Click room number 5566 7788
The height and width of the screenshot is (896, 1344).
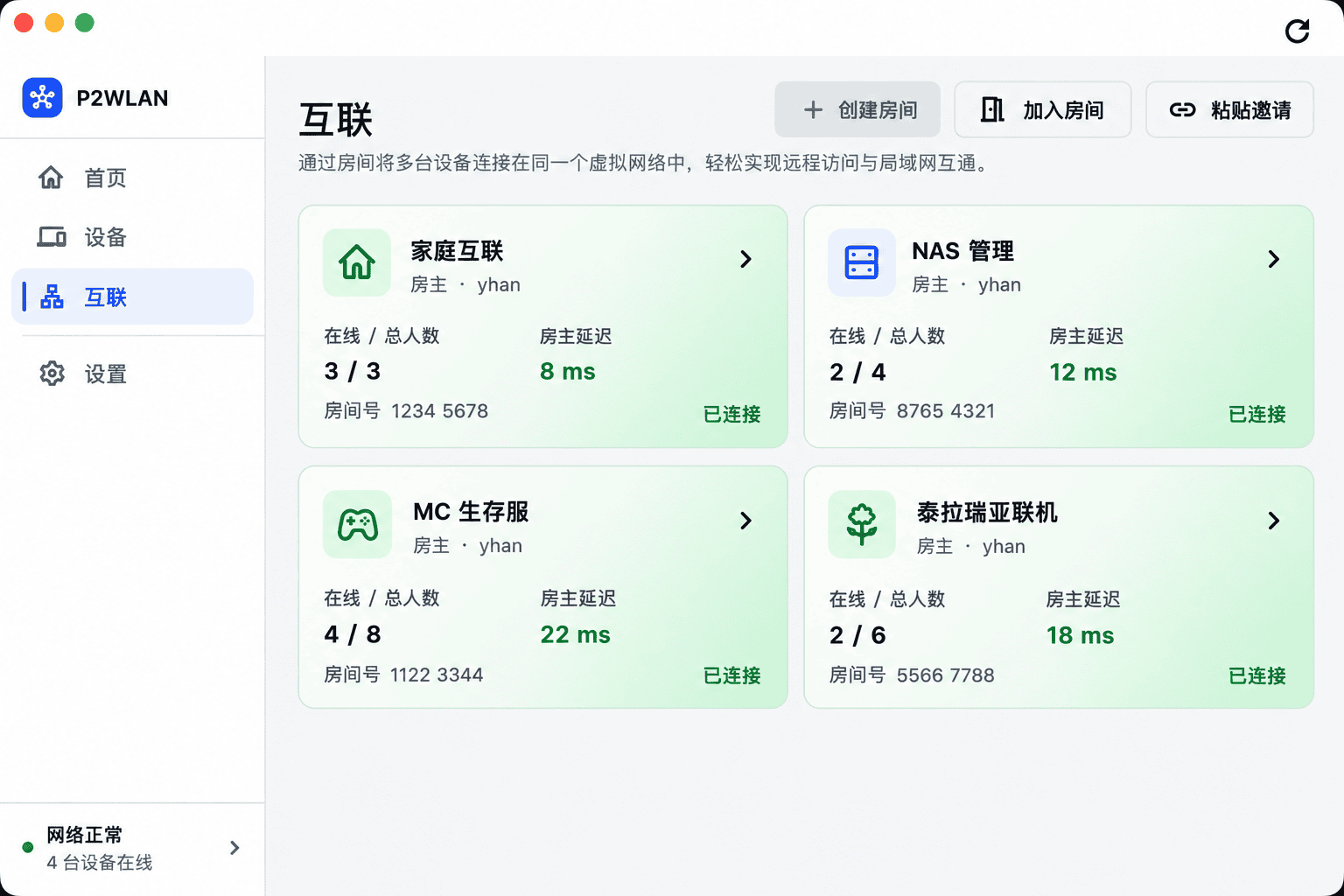pyautogui.click(x=946, y=675)
